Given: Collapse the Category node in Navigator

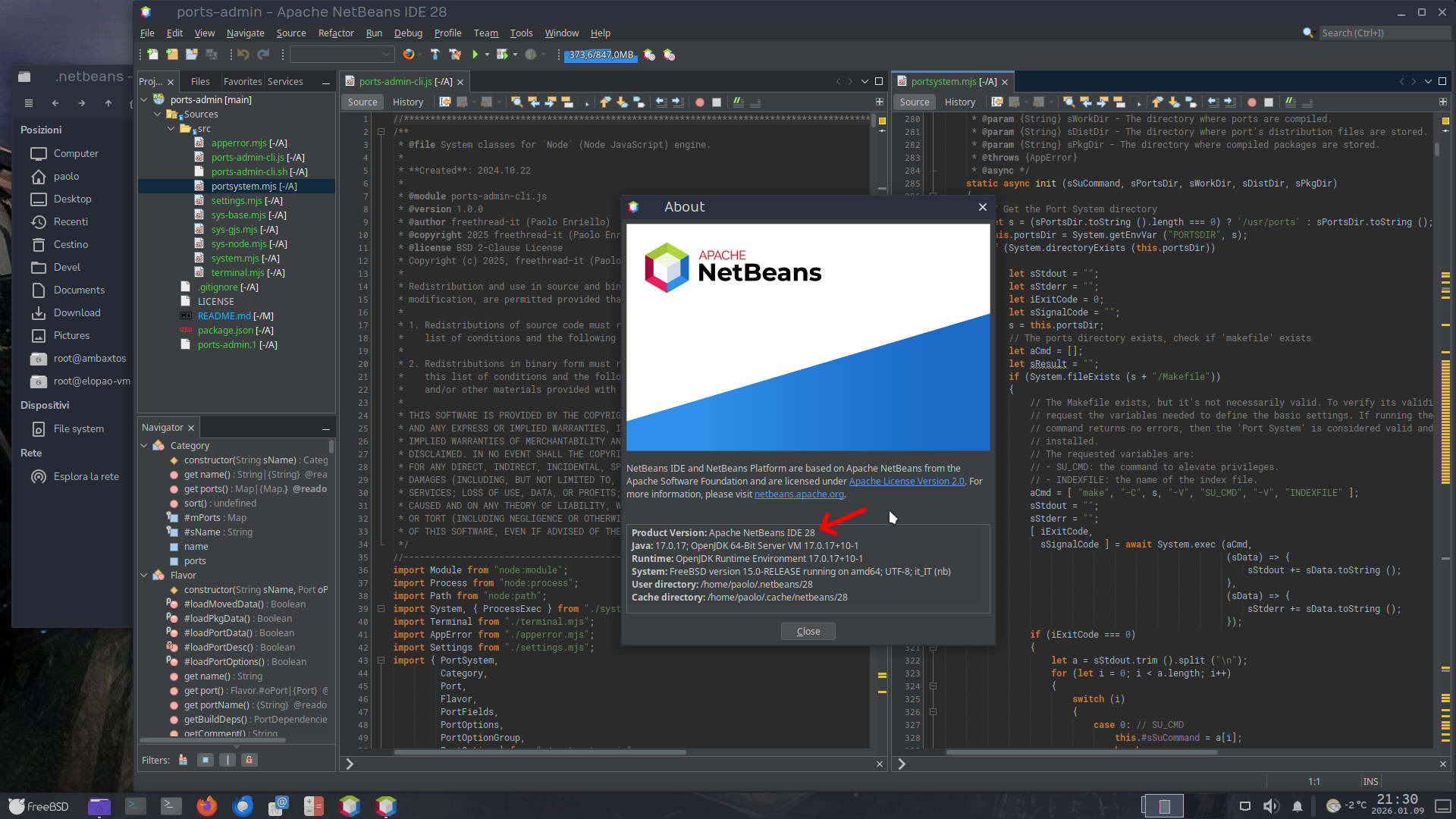Looking at the screenshot, I should [x=144, y=446].
